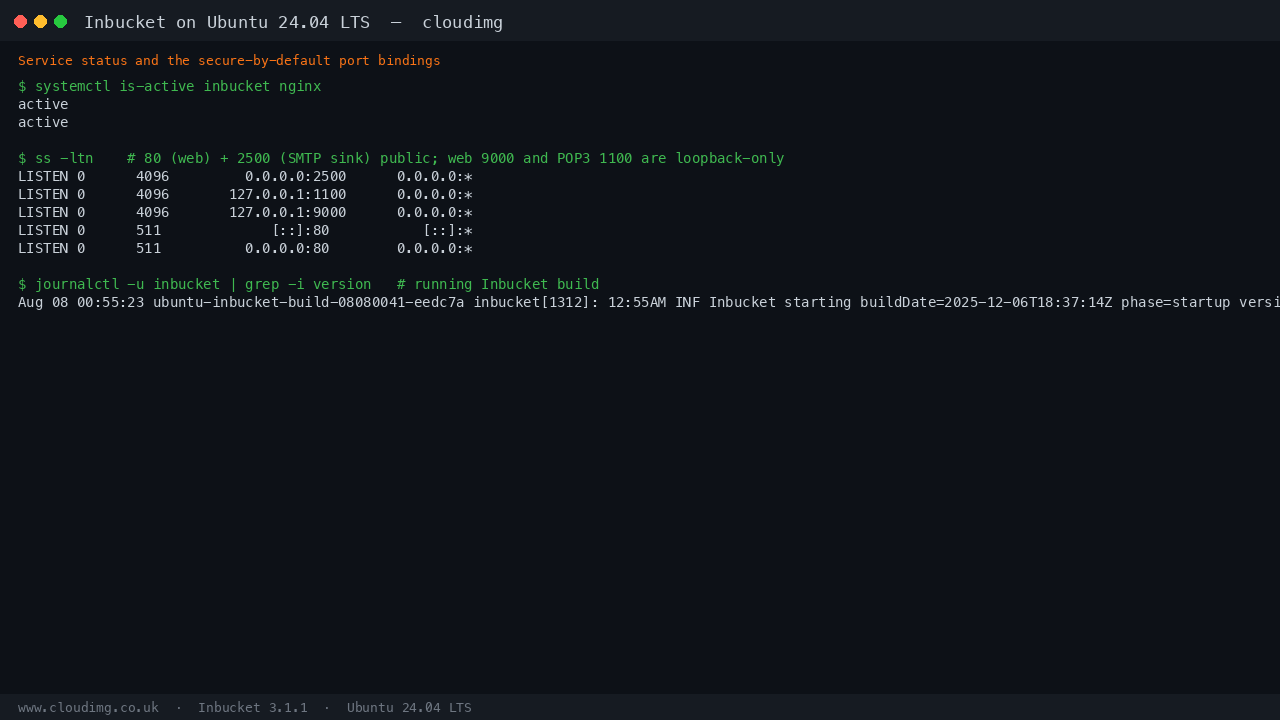
Task: Click 'Inbucket starting' in the log line
Action: (780, 302)
